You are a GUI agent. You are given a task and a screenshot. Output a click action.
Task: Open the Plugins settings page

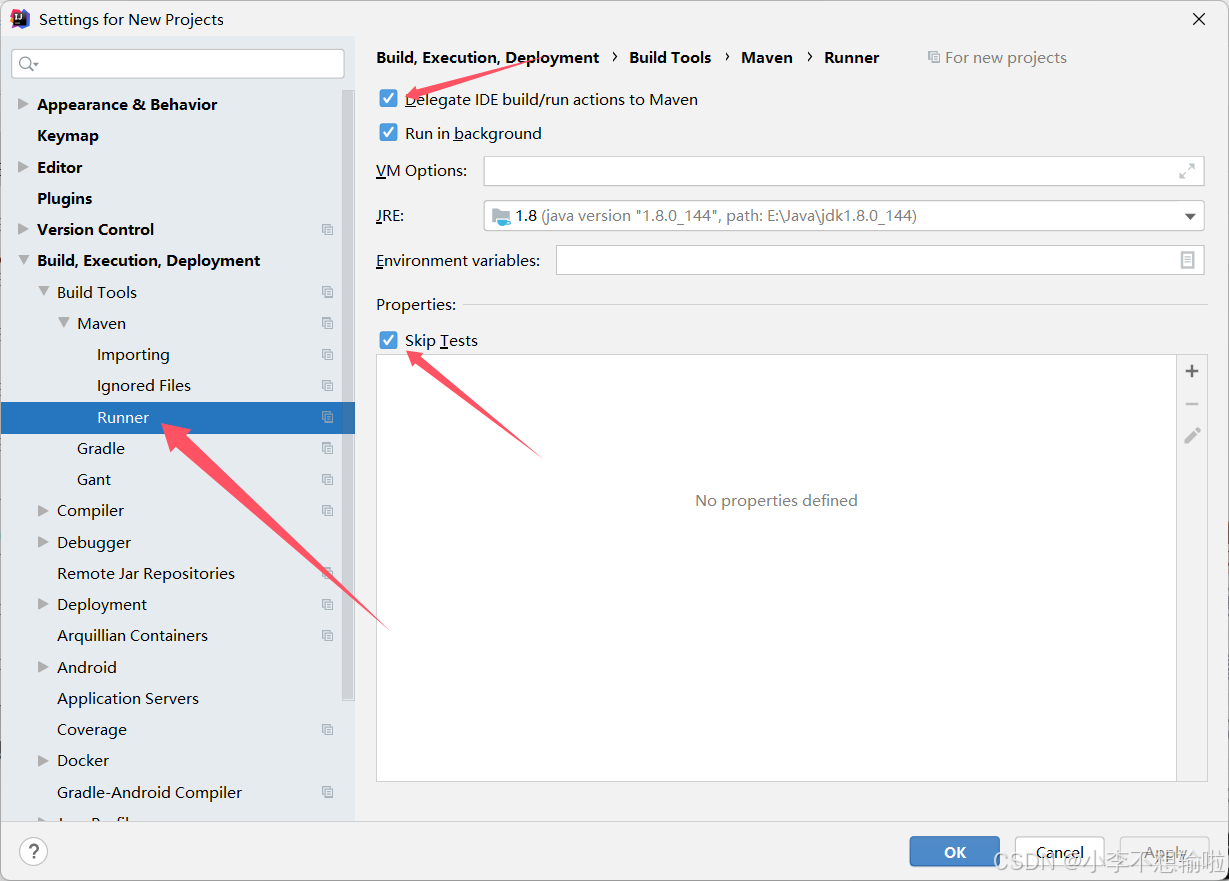(x=65, y=198)
